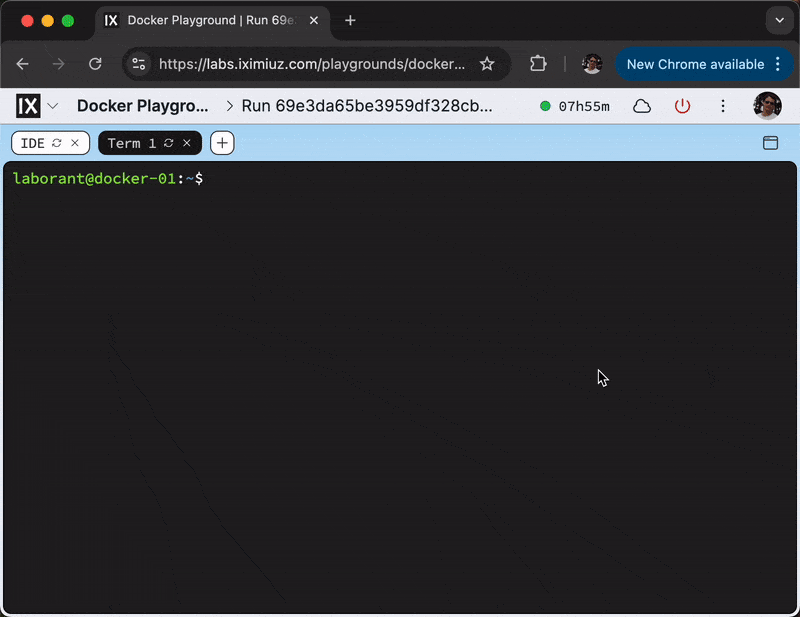This screenshot has width=800, height=617.
Task: Open the Chrome extensions puzzle icon
Action: 538,64
